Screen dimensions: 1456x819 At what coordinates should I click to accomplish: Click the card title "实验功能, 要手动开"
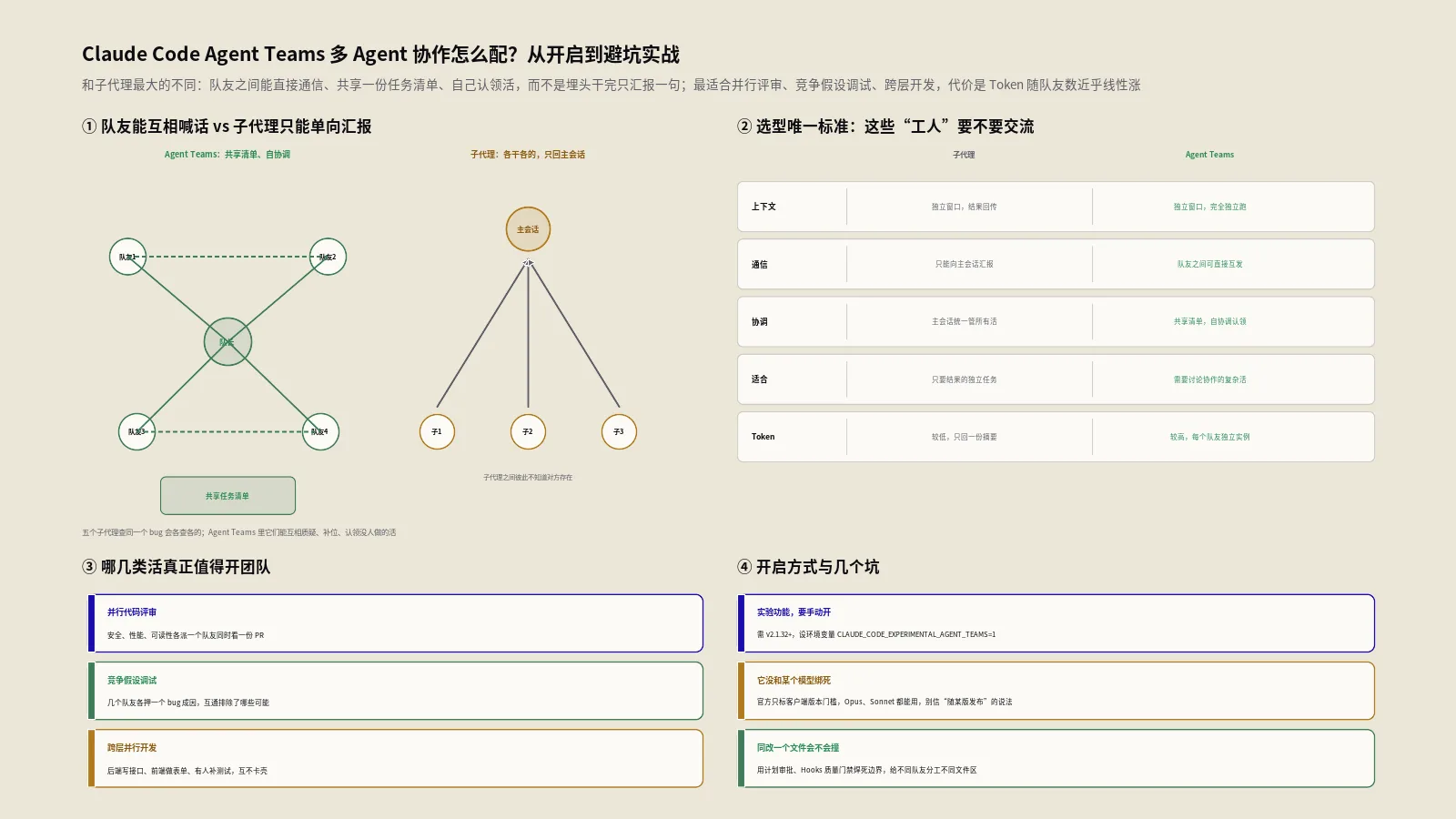[794, 612]
